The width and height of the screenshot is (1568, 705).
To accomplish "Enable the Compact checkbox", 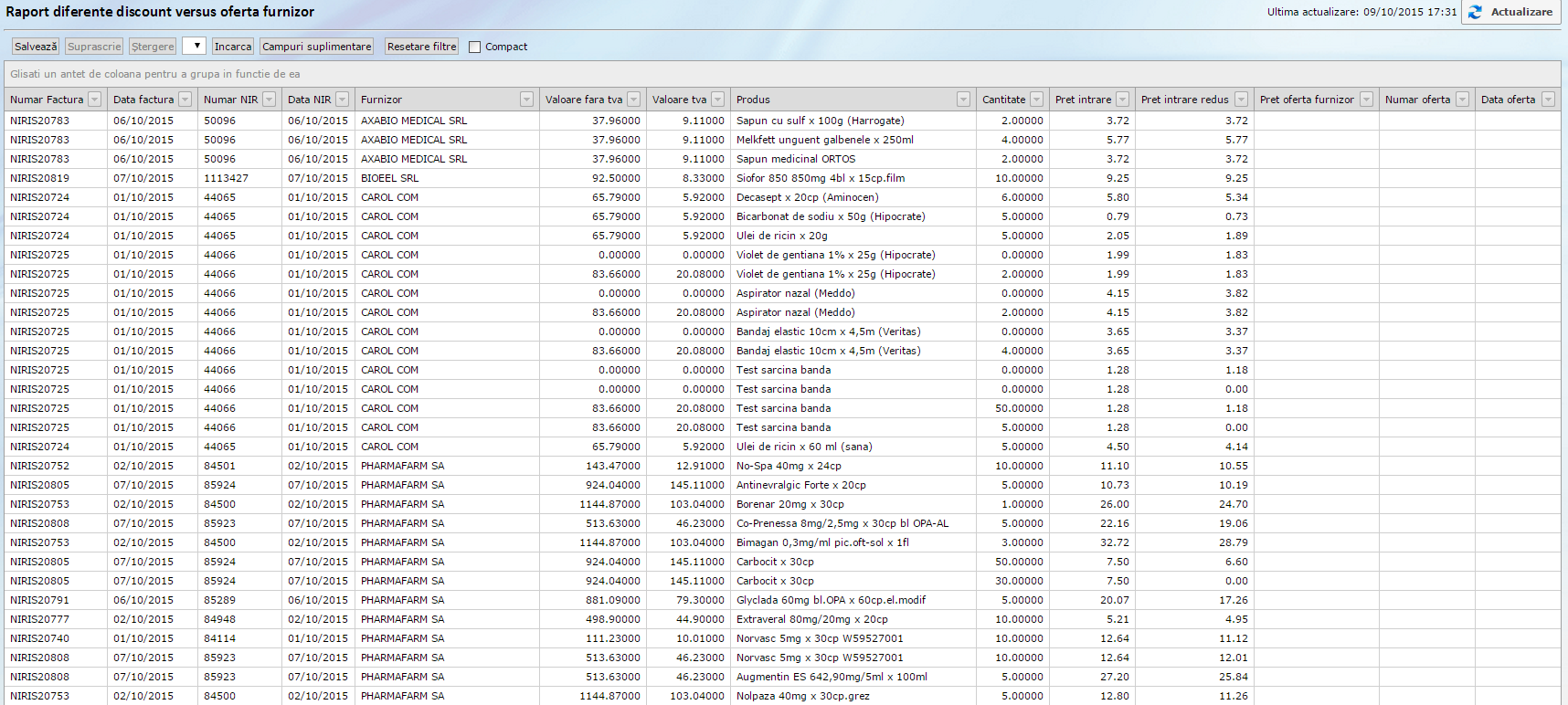I will (x=474, y=47).
